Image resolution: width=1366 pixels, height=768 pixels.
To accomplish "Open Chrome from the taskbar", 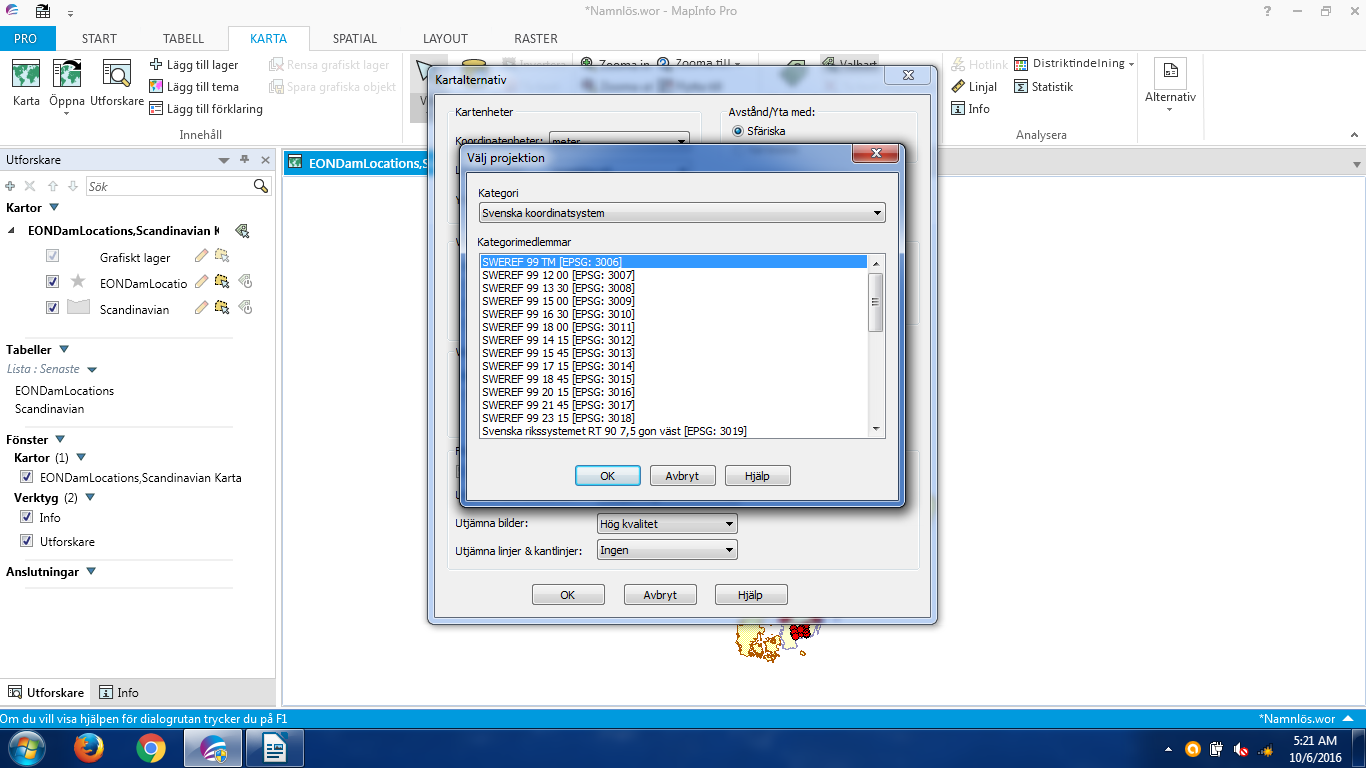I will pos(151,748).
